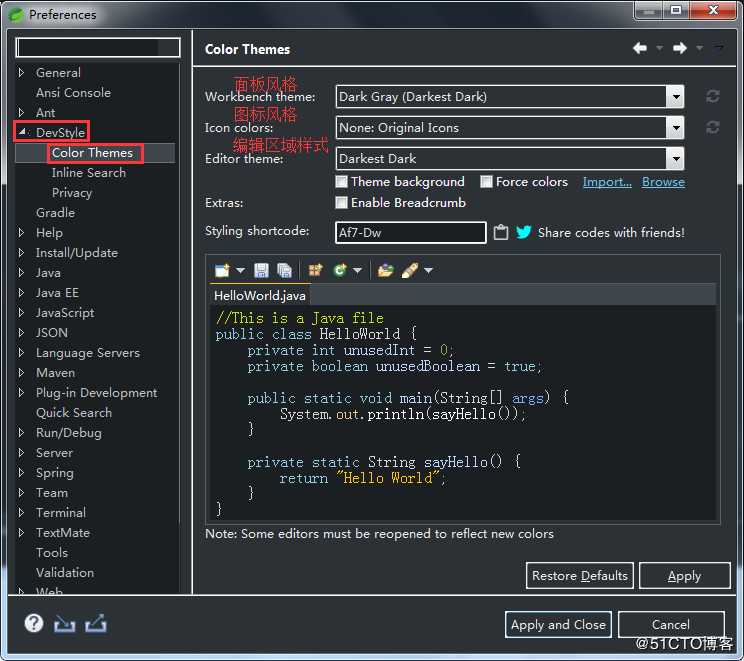Select the HelloWorld.java tab
The height and width of the screenshot is (661, 744).
point(260,296)
